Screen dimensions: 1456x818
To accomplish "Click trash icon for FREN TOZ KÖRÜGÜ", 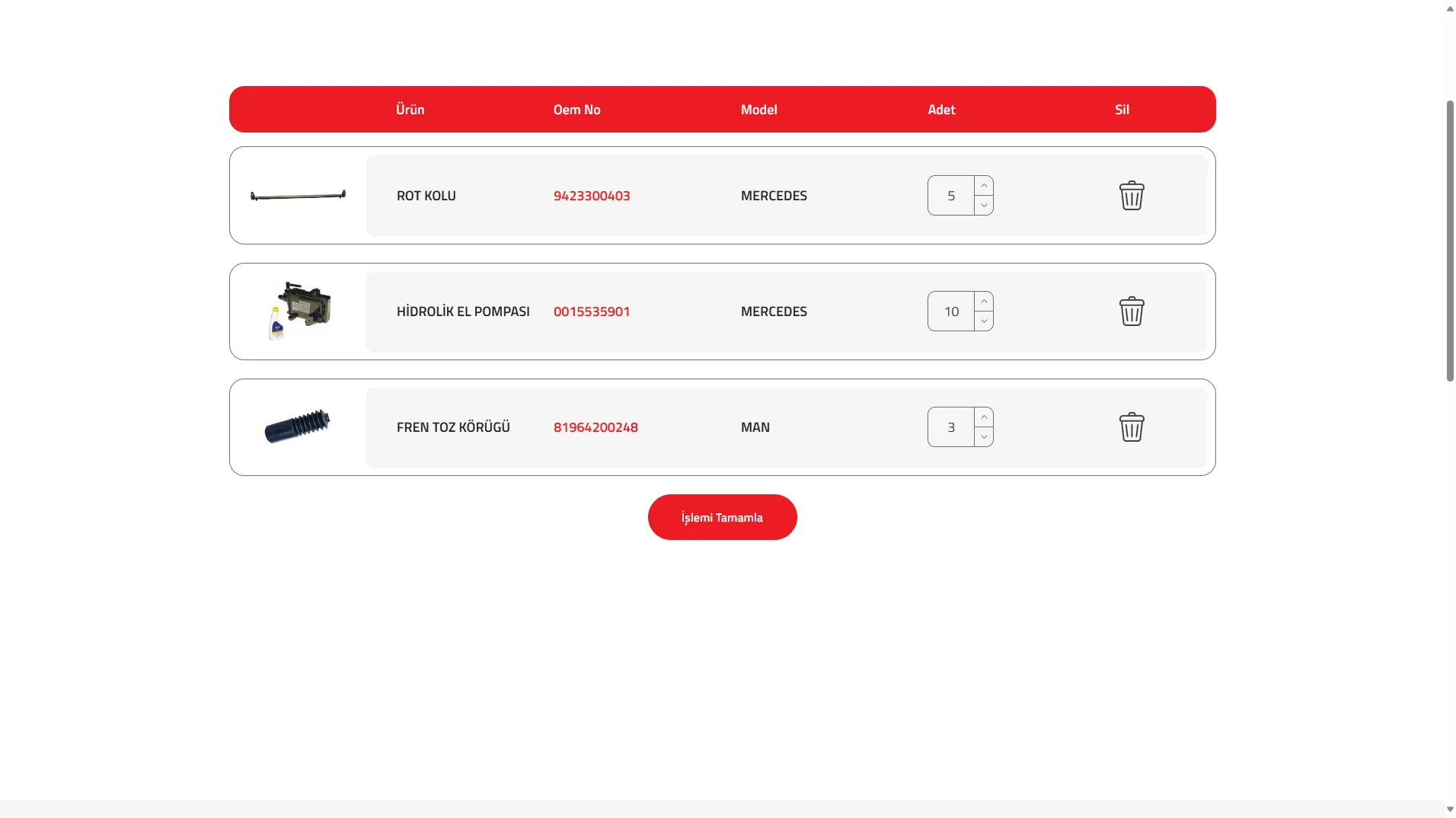I will click(1131, 427).
